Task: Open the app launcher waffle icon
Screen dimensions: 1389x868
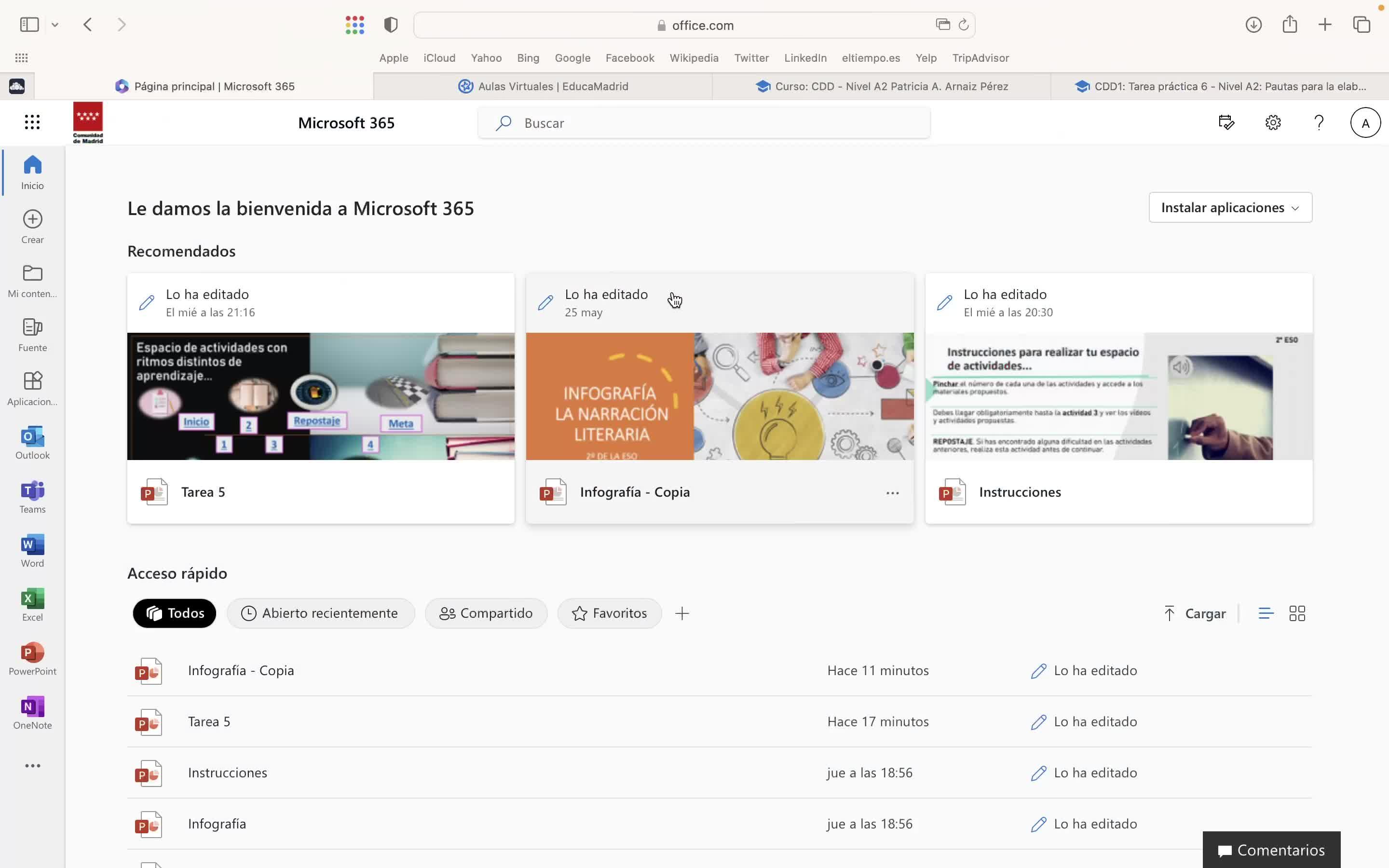Action: pos(32,122)
